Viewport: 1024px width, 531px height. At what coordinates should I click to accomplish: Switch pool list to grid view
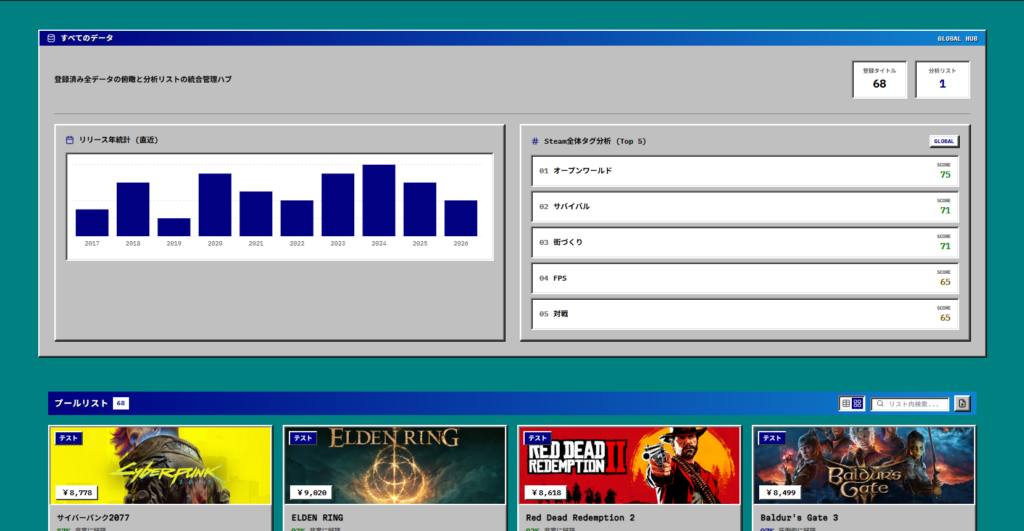857,404
